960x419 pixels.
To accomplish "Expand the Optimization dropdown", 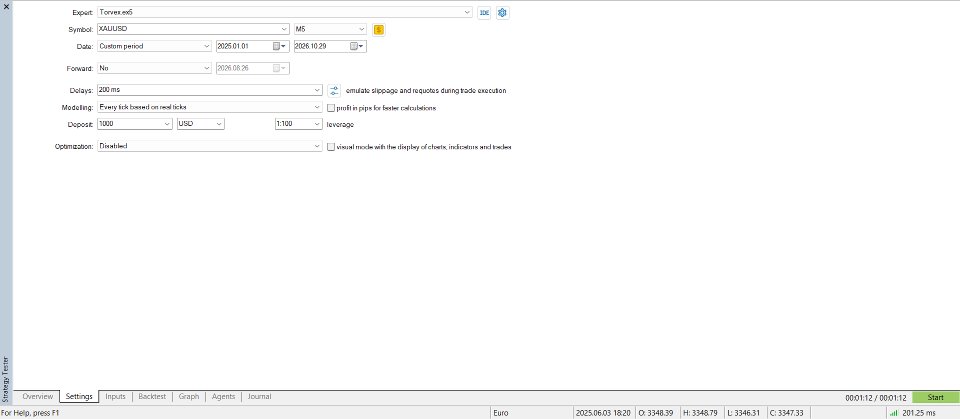I will 317,146.
